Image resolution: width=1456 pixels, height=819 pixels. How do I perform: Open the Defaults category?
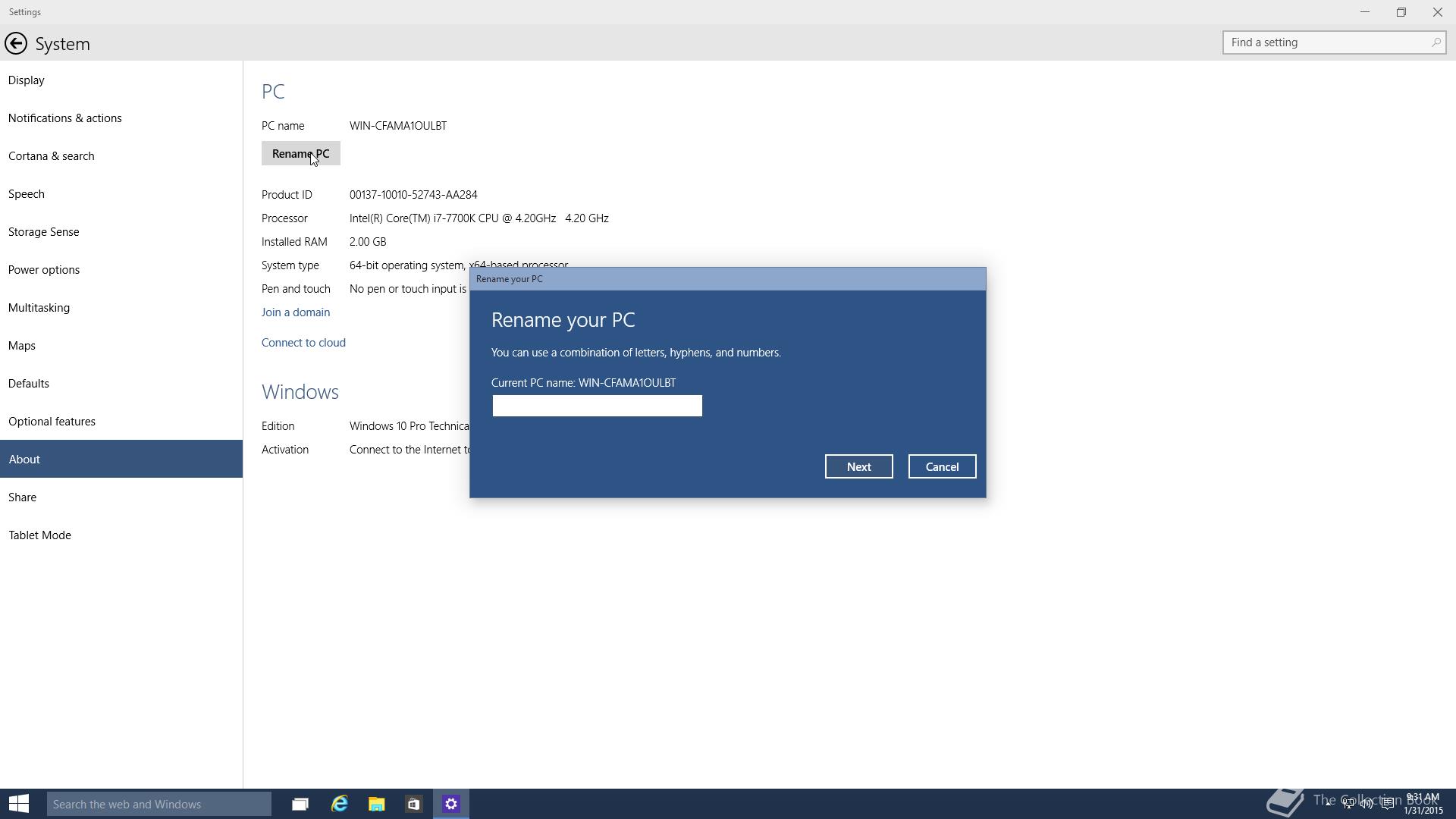121,383
